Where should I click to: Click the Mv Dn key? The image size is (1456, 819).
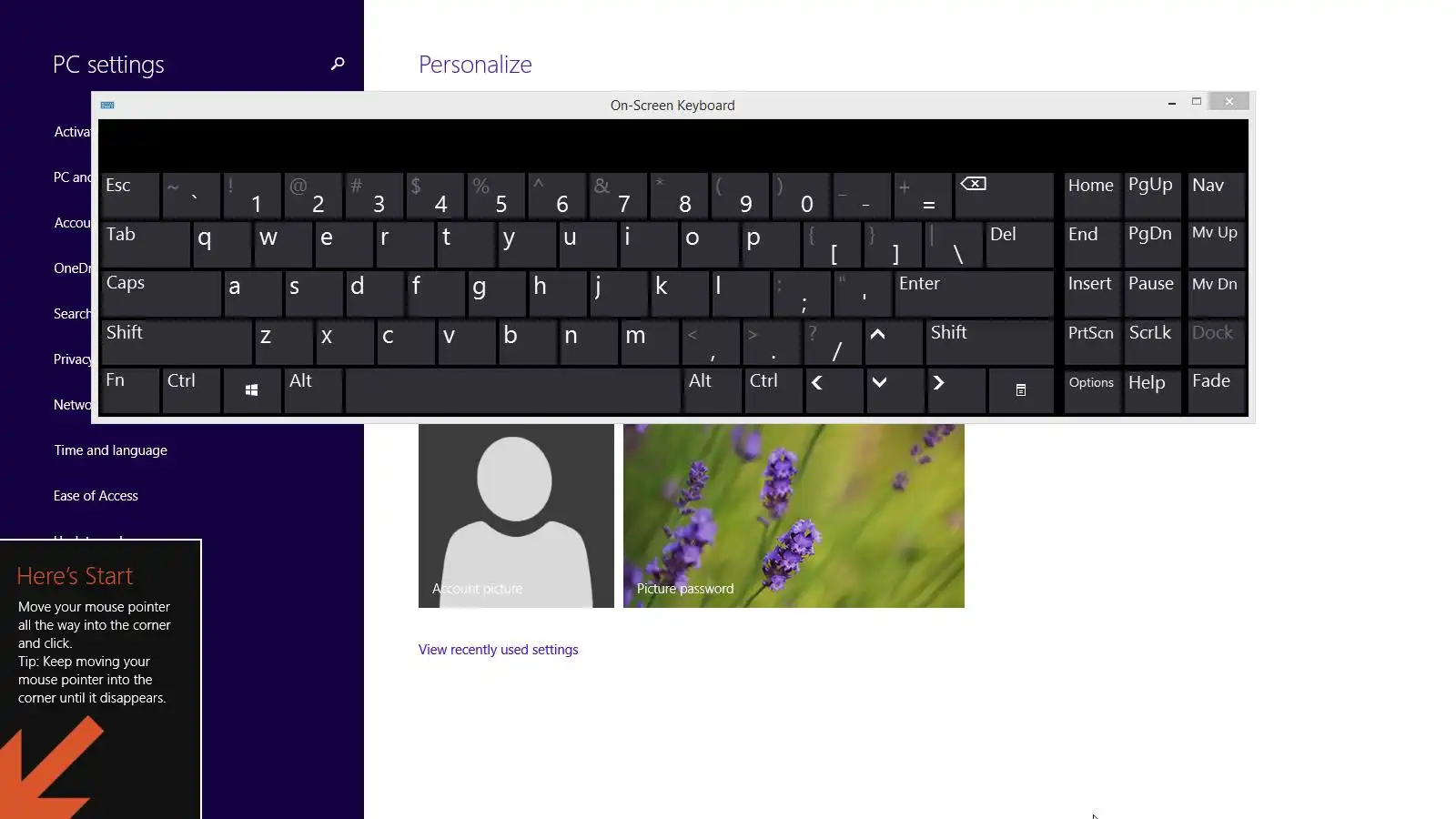click(1217, 293)
